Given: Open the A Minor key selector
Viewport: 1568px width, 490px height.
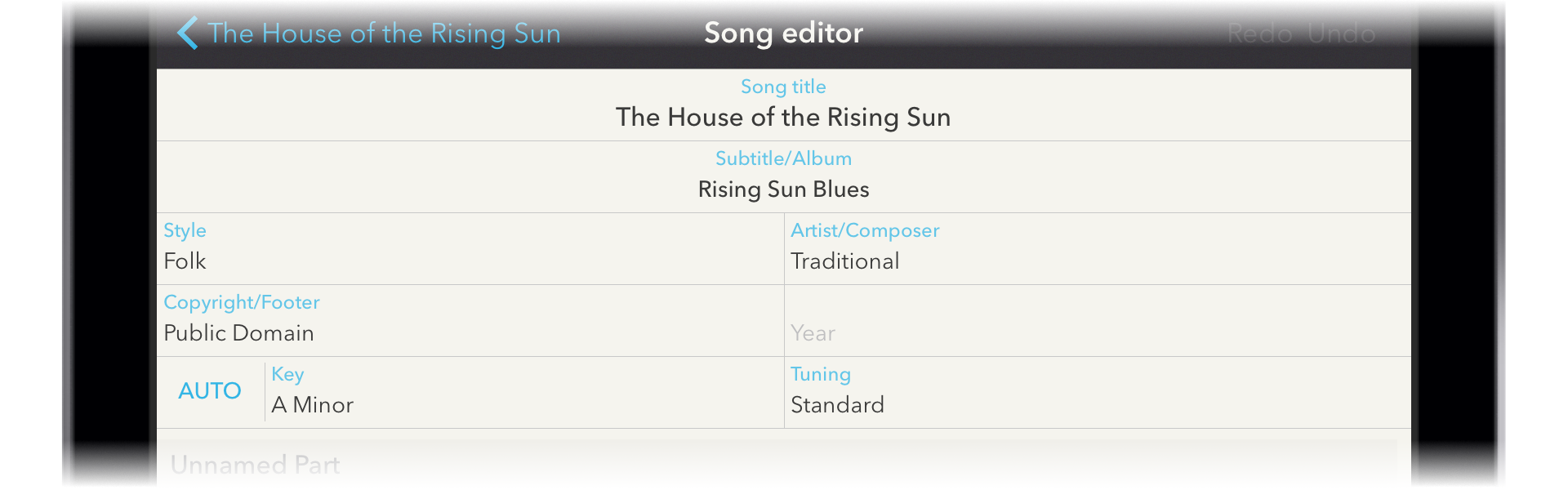Looking at the screenshot, I should (312, 405).
